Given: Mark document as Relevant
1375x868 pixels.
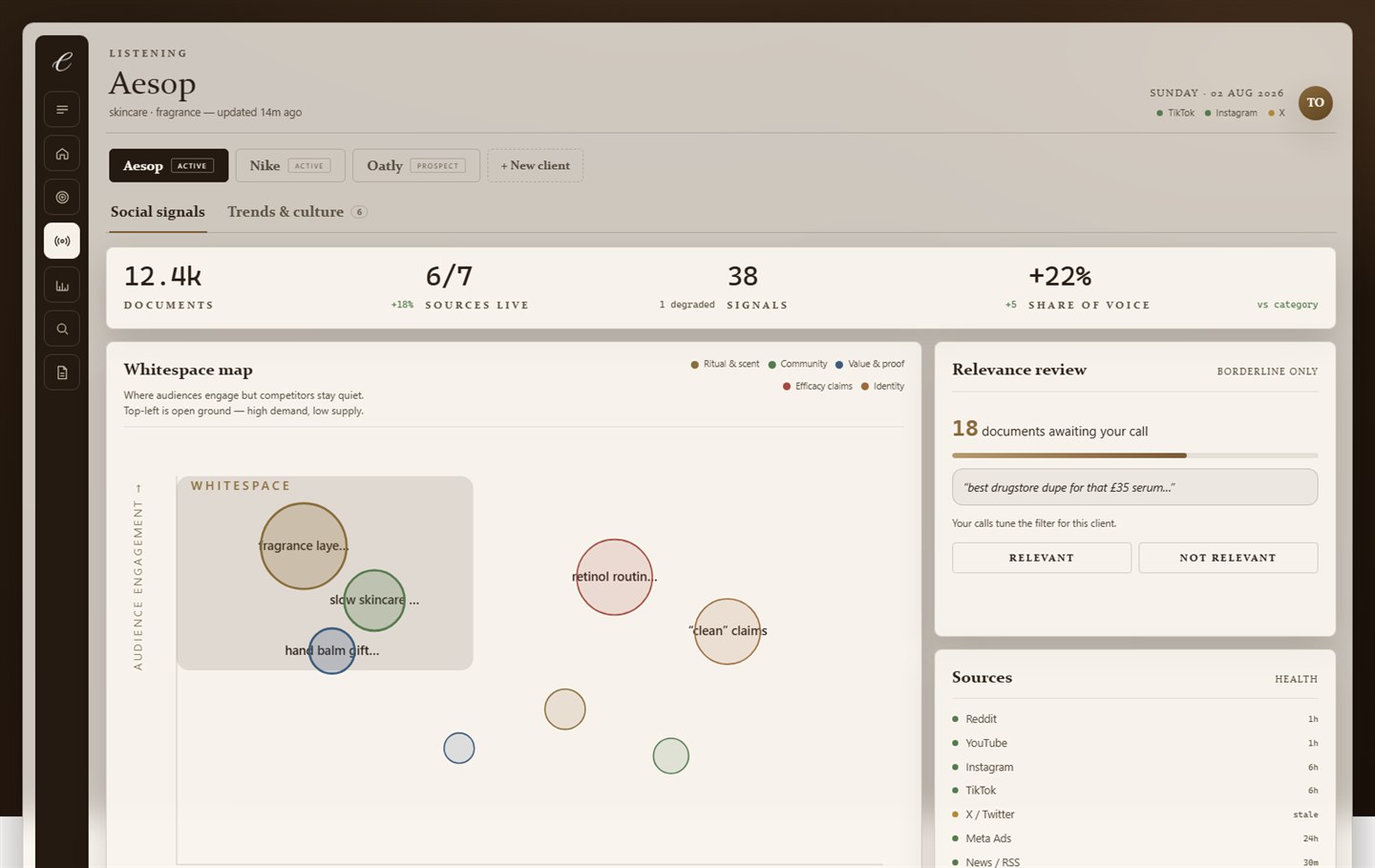Looking at the screenshot, I should pyautogui.click(x=1042, y=558).
